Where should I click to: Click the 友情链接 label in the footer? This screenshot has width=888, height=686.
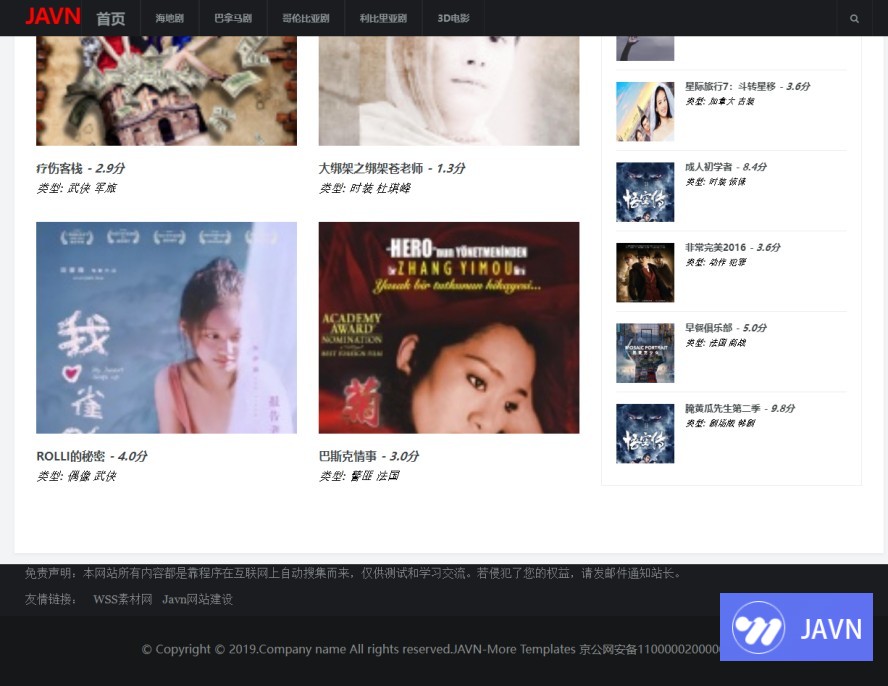pyautogui.click(x=51, y=599)
